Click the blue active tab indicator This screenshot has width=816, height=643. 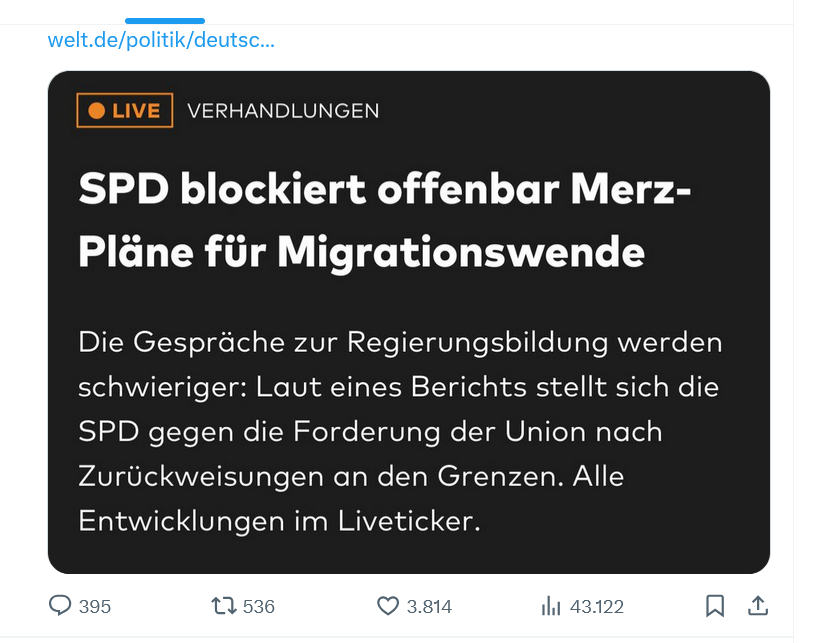click(x=165, y=20)
